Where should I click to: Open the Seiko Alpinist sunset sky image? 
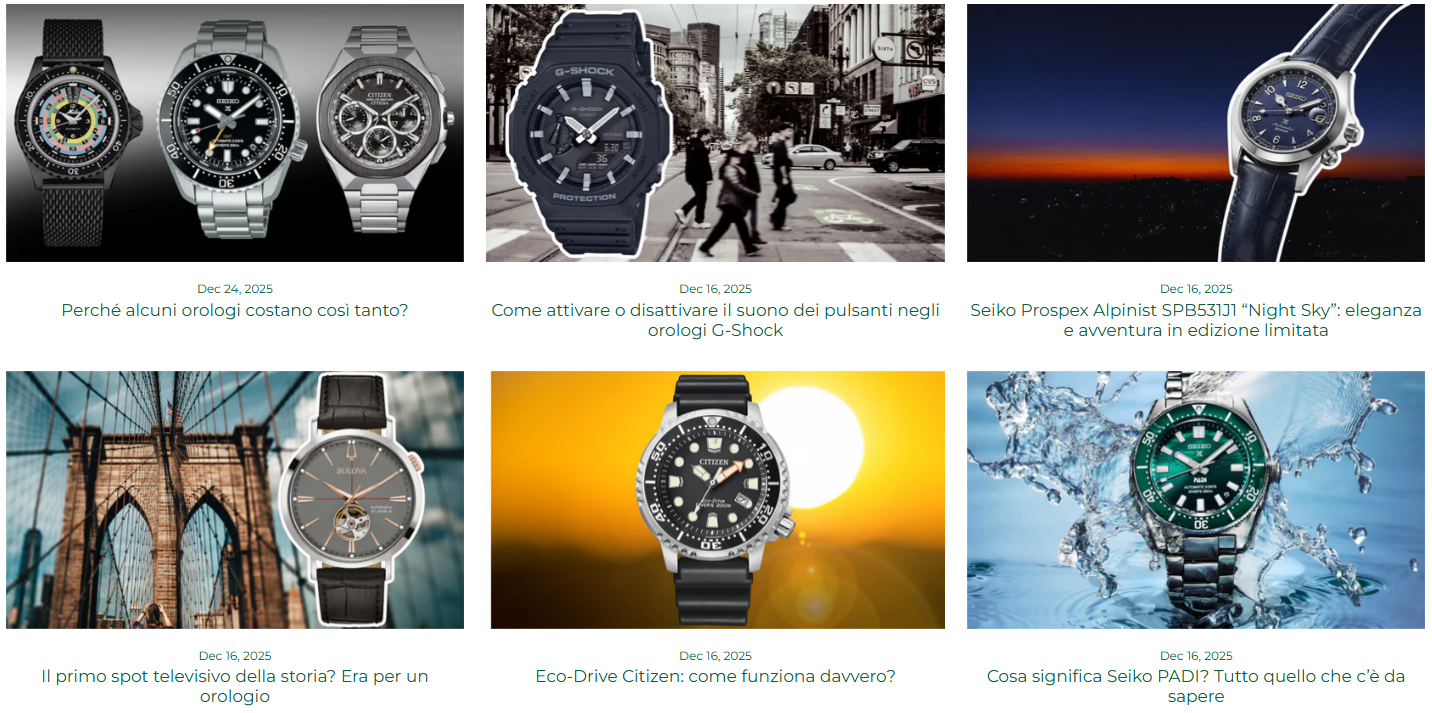click(x=1196, y=133)
